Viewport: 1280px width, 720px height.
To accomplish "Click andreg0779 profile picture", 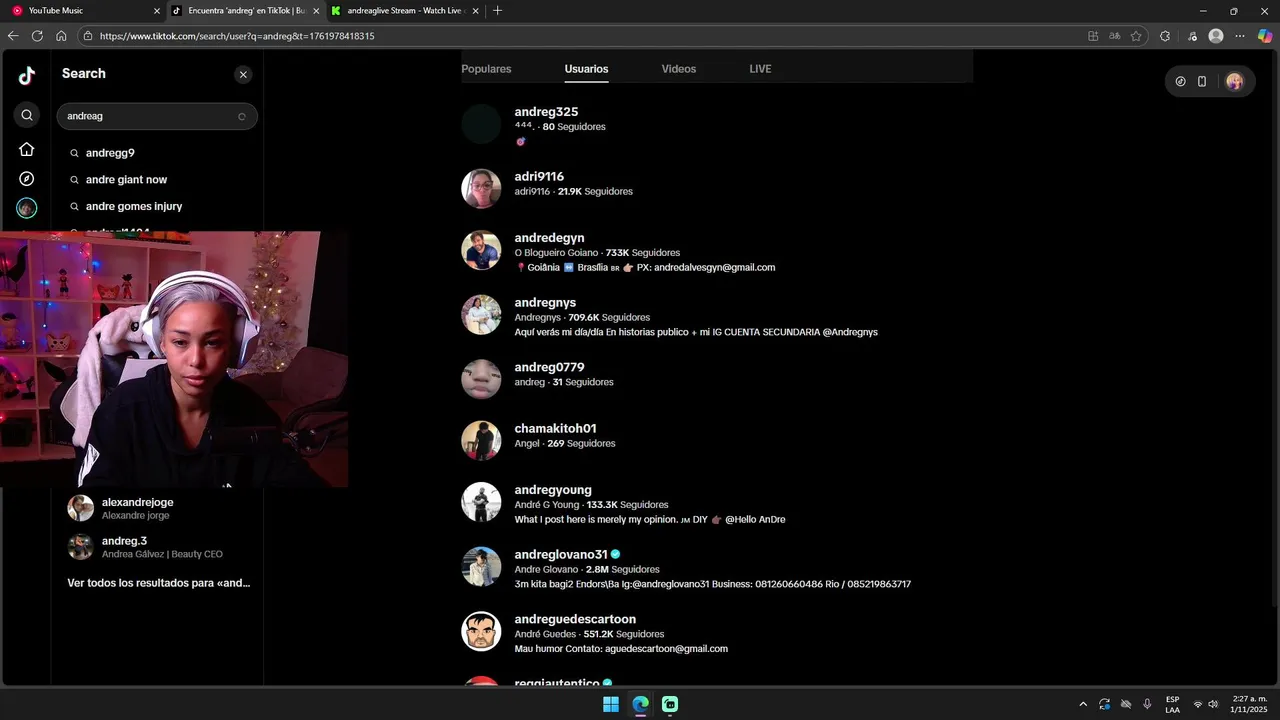I will click(x=481, y=380).
